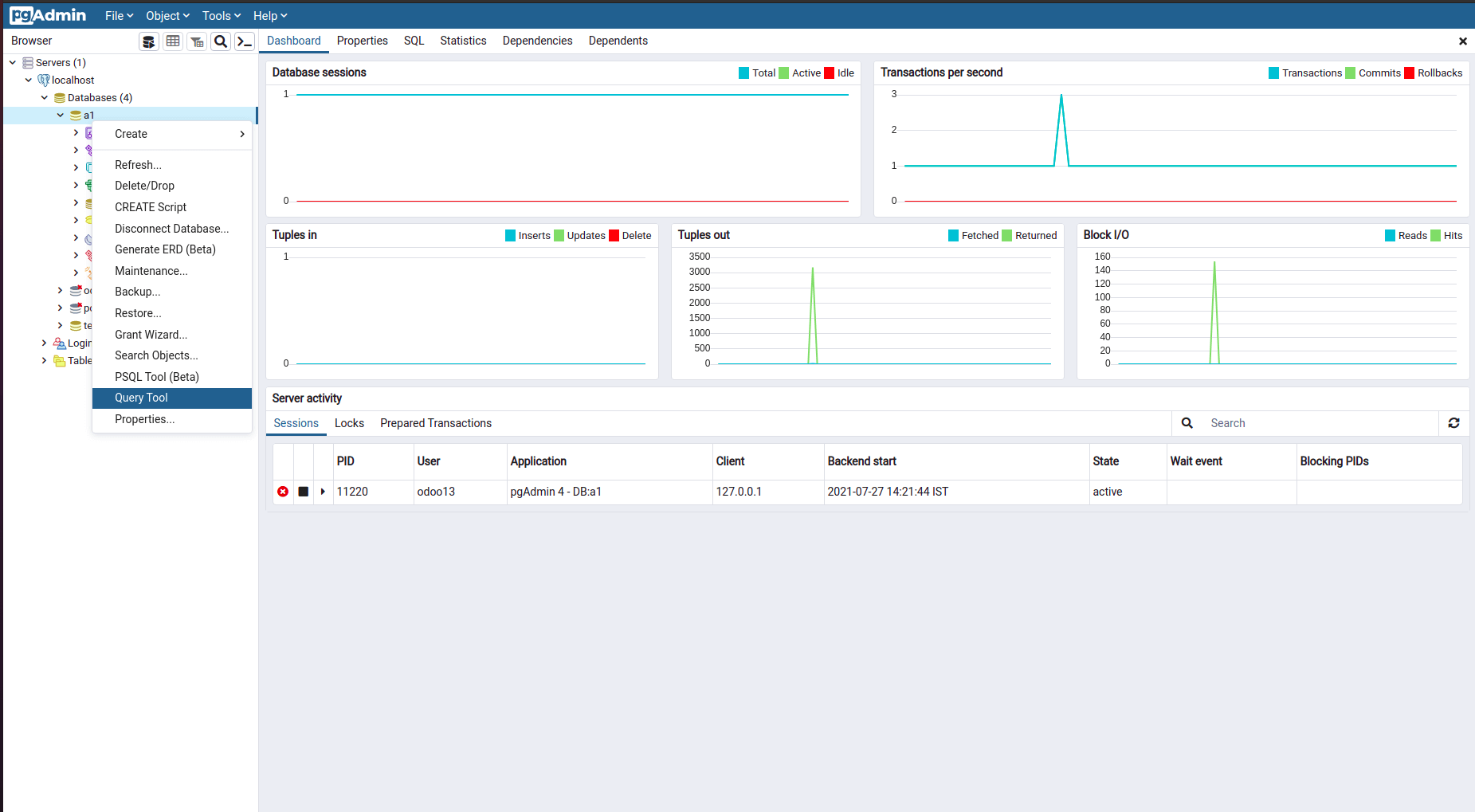Expand the Login roles tree node
Screen dimensions: 1475x812
click(44, 343)
